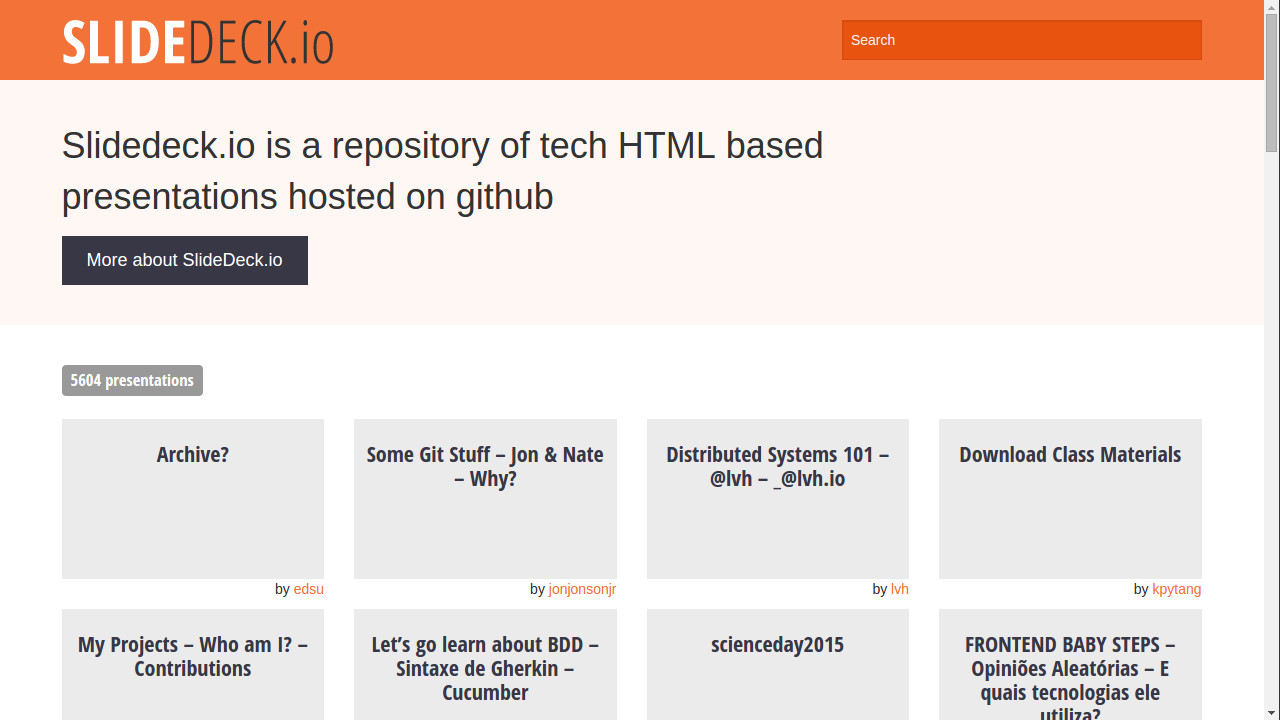The image size is (1280, 720).
Task: Visit author kpytang's profile link
Action: tap(1177, 589)
